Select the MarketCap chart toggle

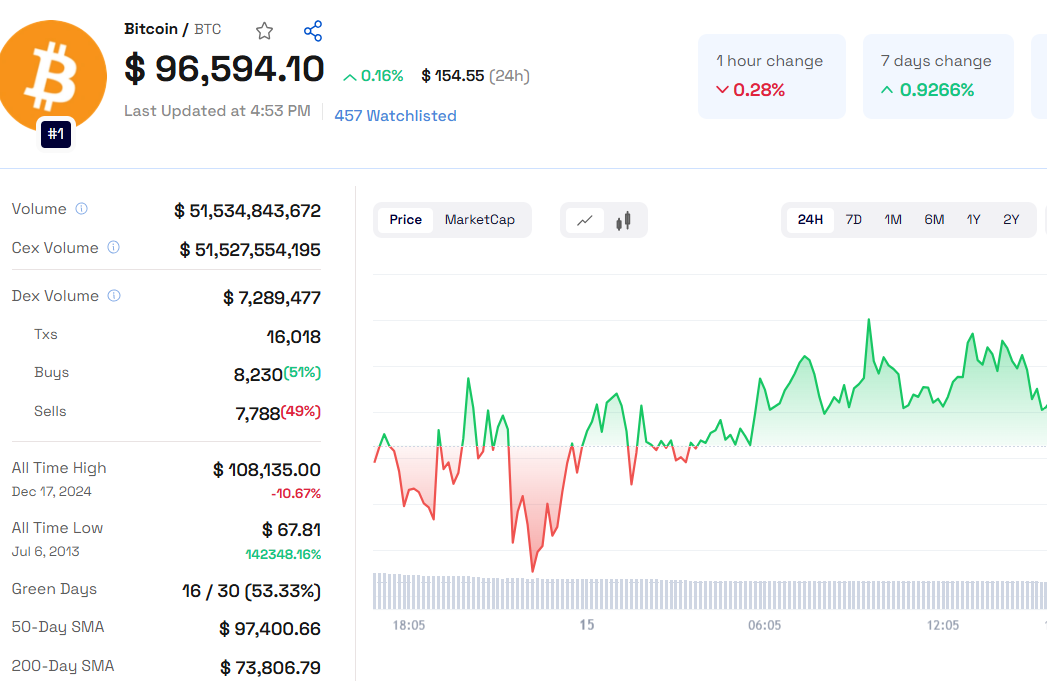(480, 220)
